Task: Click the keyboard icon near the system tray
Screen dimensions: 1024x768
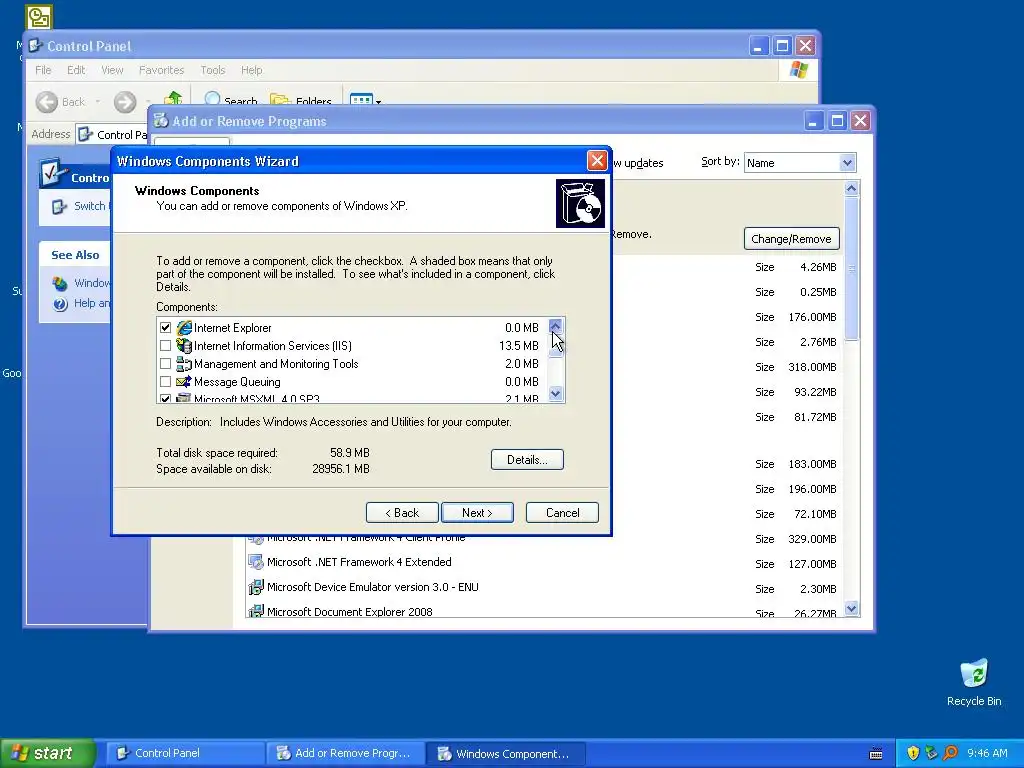Action: (876, 754)
